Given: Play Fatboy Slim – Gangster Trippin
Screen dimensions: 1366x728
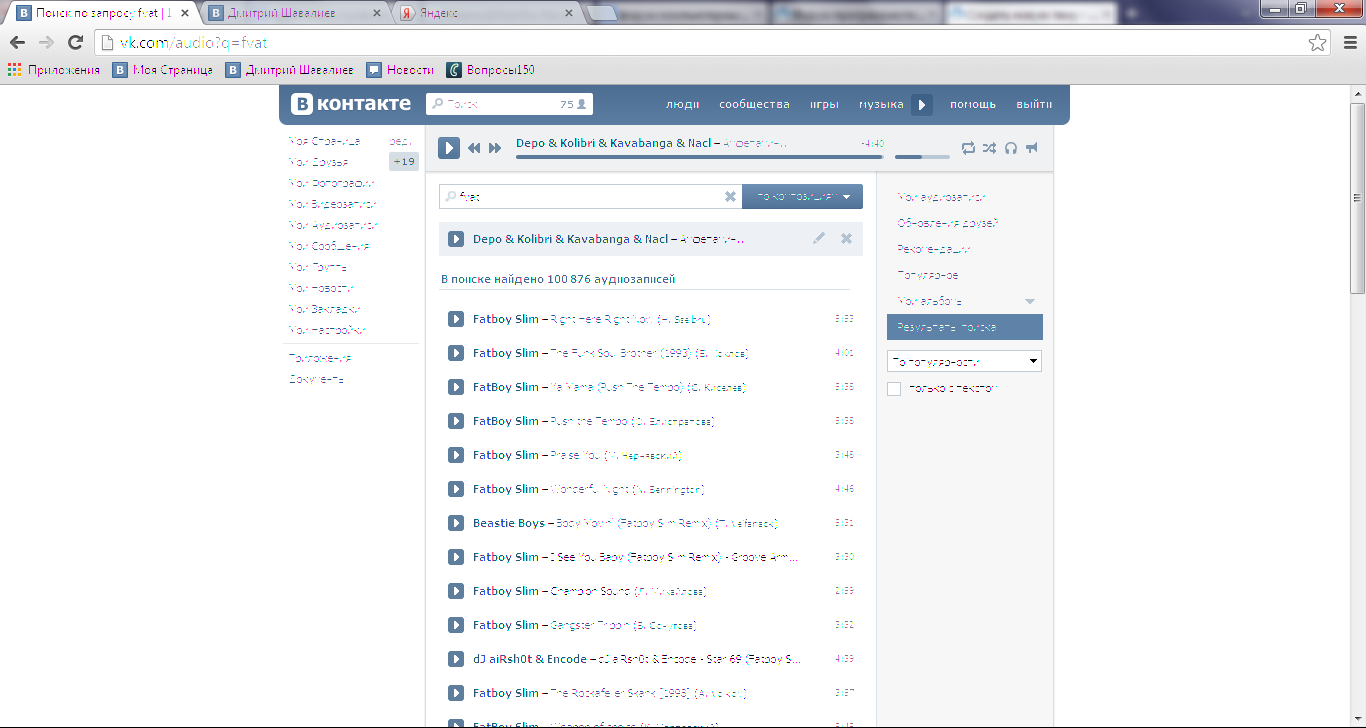Looking at the screenshot, I should 455,625.
